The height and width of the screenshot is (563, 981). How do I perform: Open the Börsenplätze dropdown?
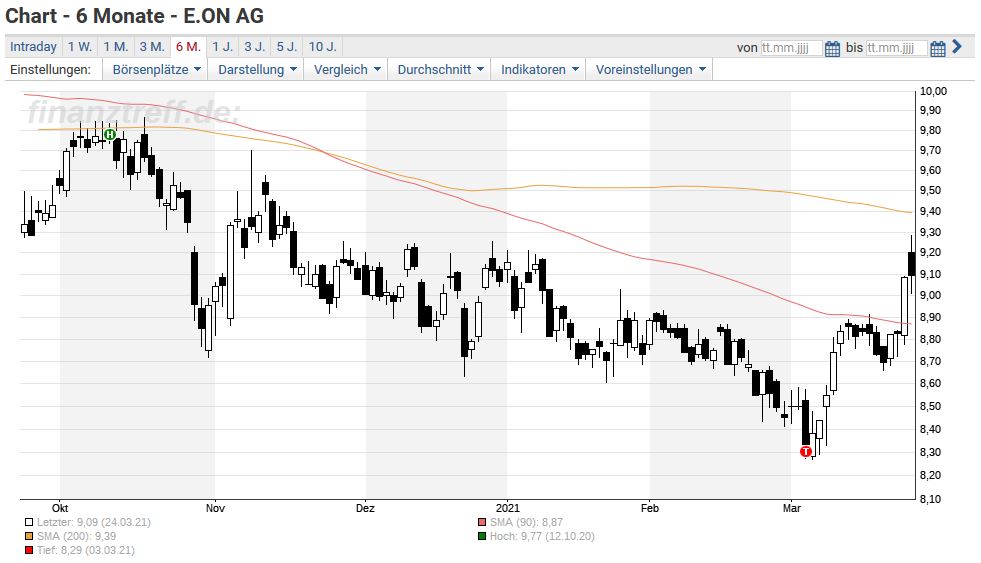[x=156, y=69]
